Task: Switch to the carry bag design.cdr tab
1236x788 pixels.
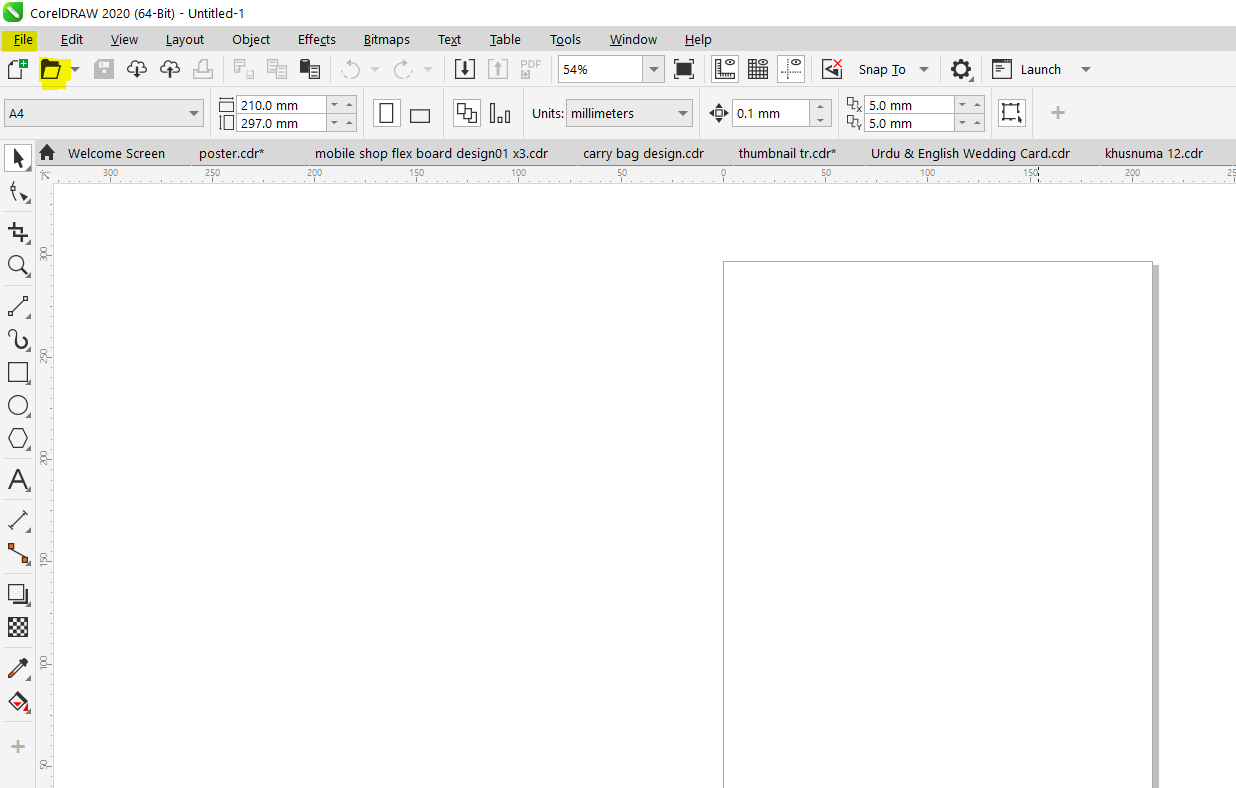Action: 643,153
